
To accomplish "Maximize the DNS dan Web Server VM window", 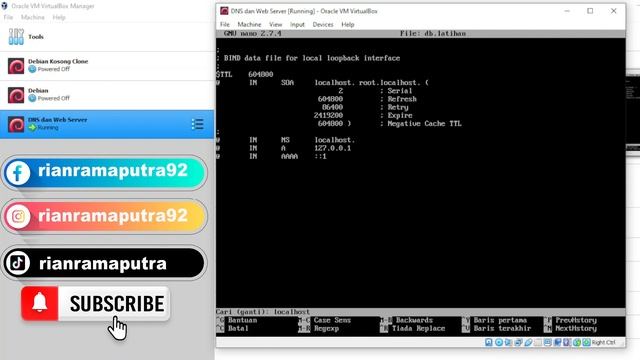I will tap(590, 11).
